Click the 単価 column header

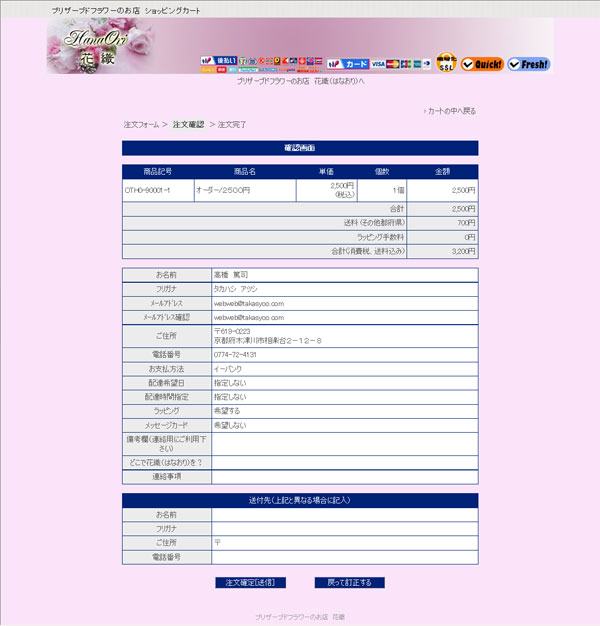point(326,172)
